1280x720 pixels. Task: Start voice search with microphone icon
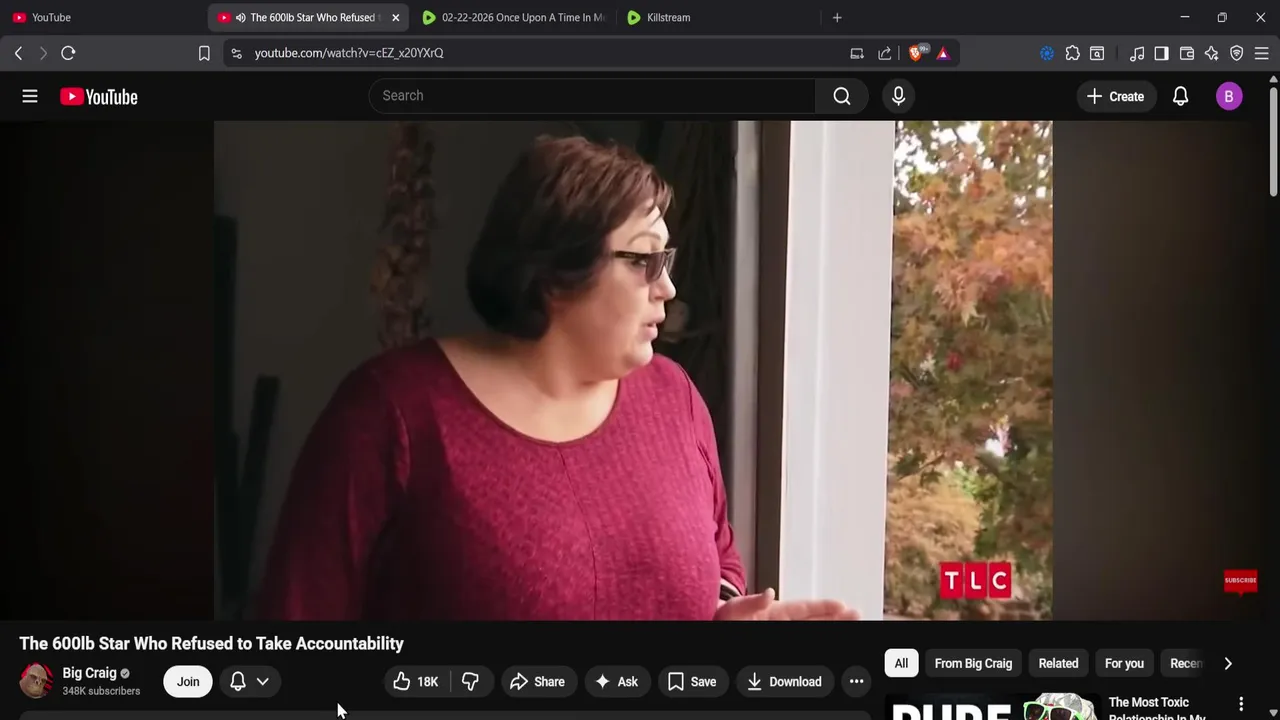coord(898,96)
